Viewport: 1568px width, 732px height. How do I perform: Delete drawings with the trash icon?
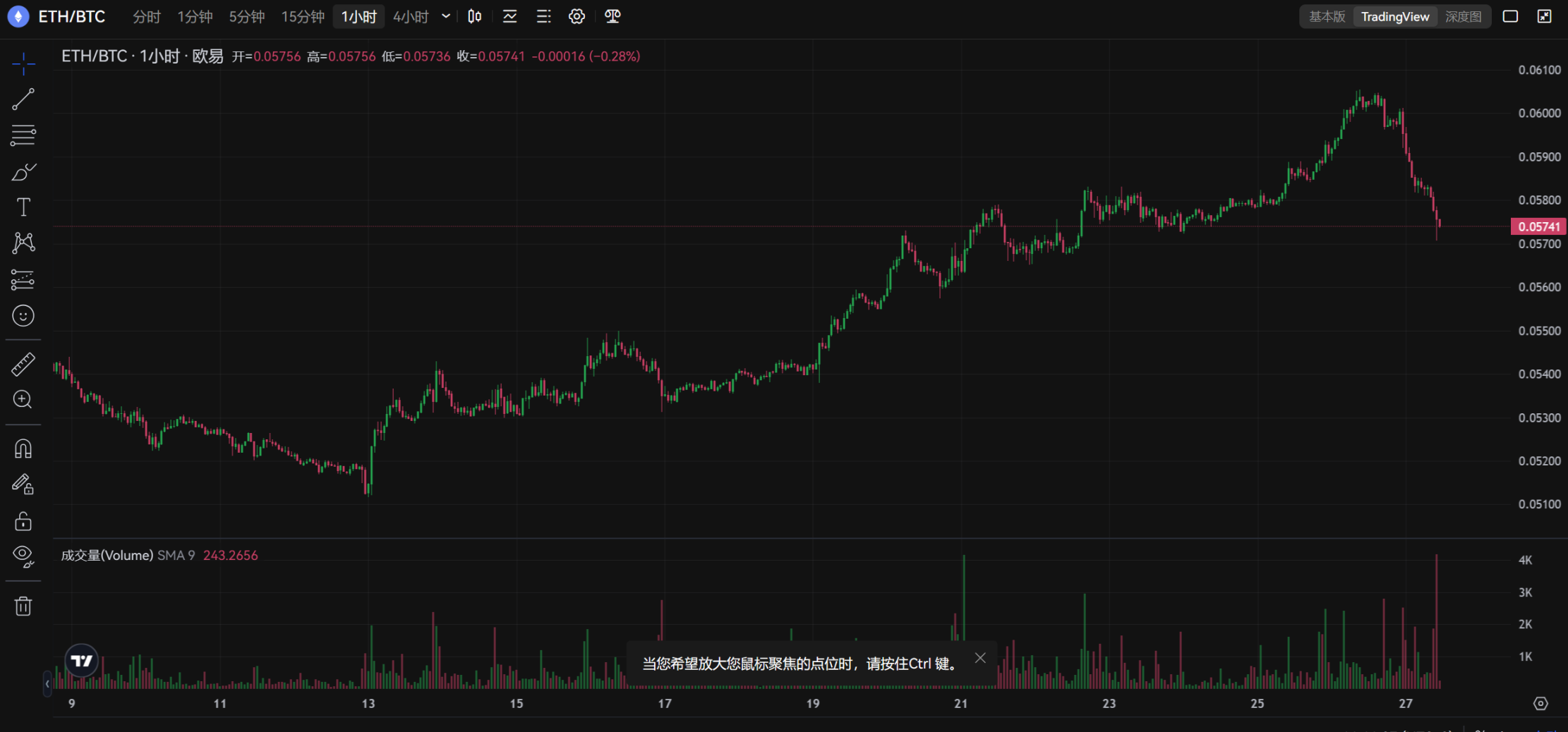(23, 606)
